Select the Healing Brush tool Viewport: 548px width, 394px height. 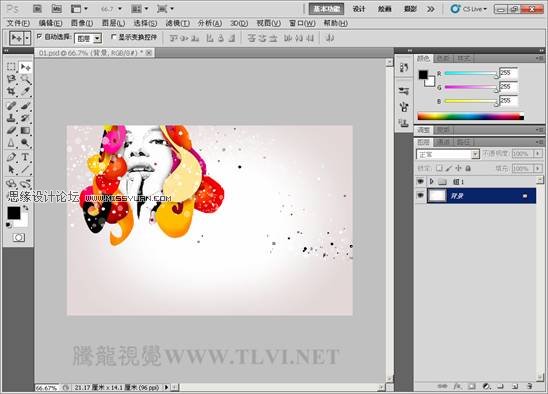[x=11, y=105]
